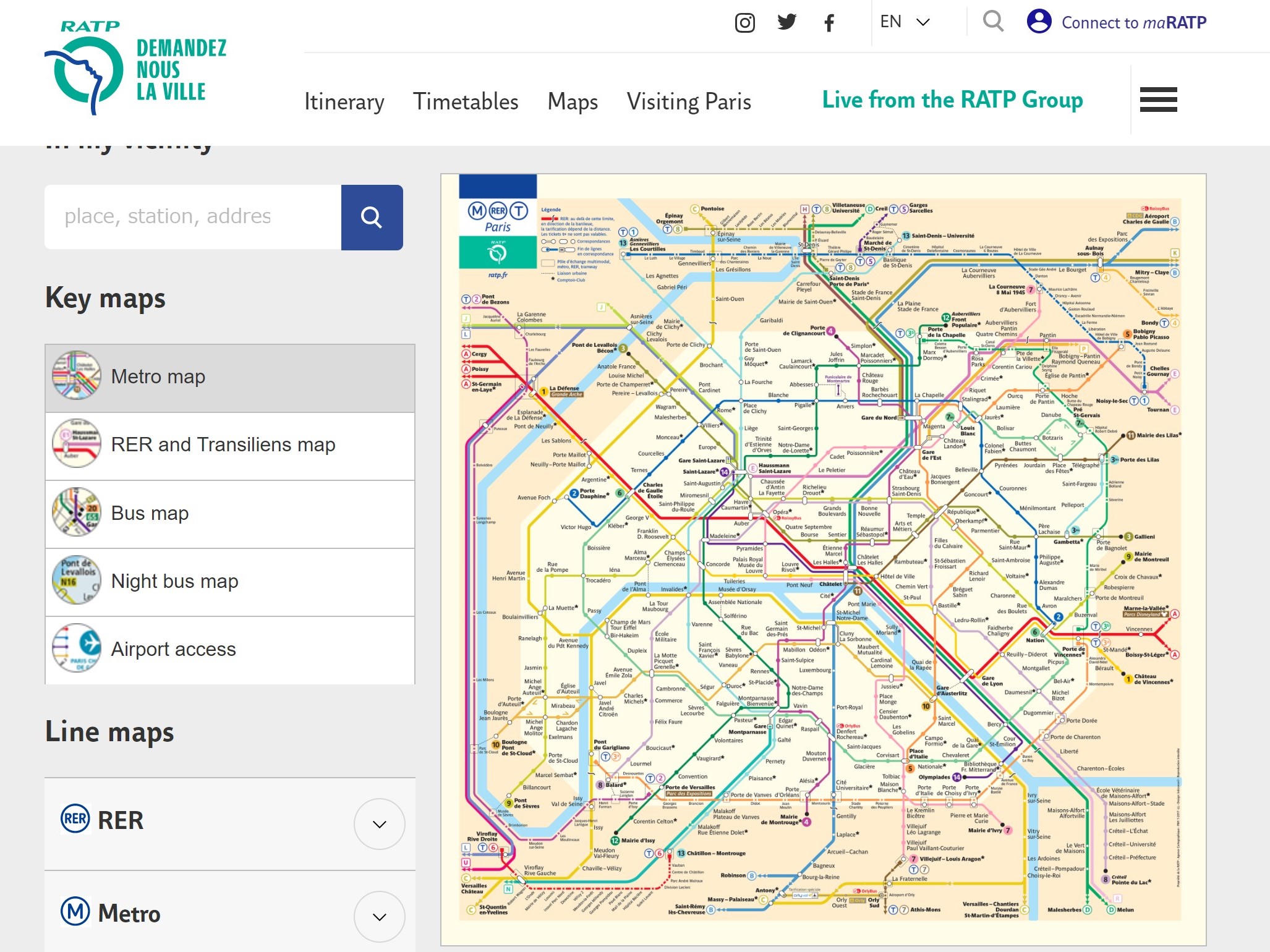Image resolution: width=1270 pixels, height=952 pixels.
Task: Click the RER circle logo in Line maps
Action: [75, 819]
